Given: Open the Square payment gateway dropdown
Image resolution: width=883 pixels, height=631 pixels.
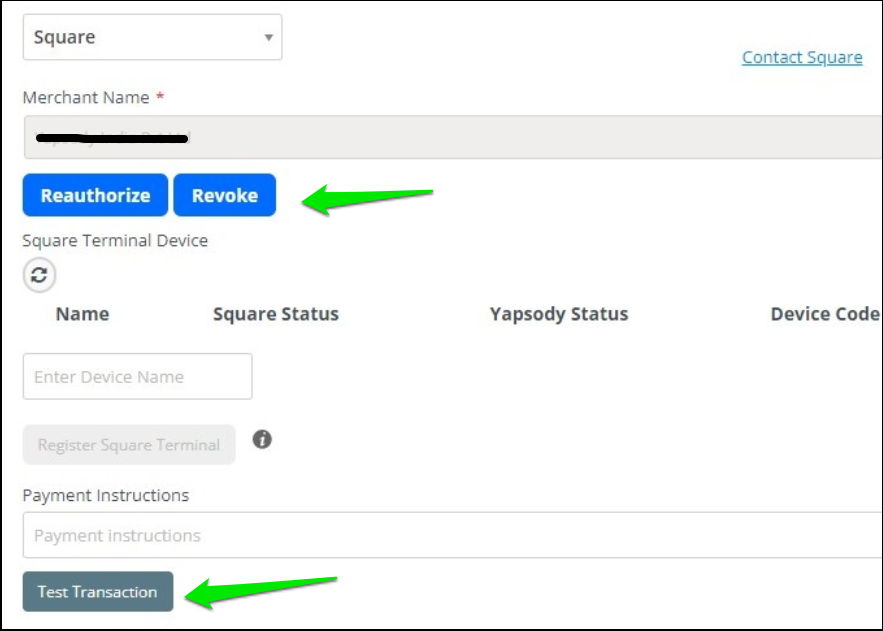Looking at the screenshot, I should click(x=152, y=37).
